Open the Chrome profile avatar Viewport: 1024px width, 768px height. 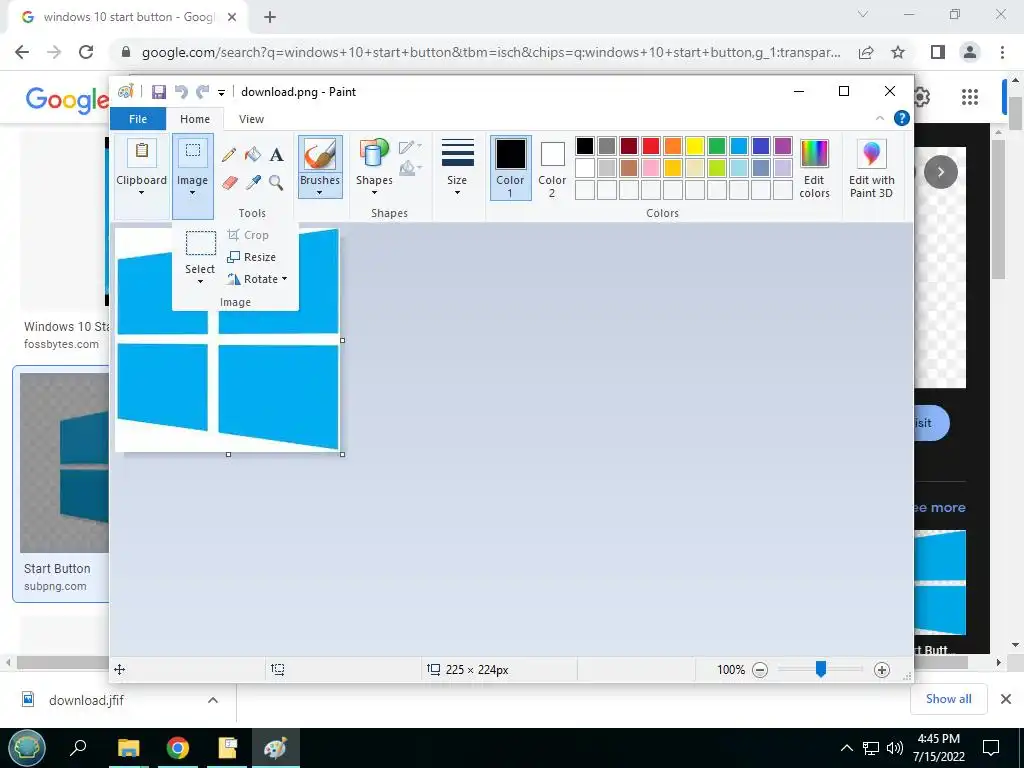[970, 52]
